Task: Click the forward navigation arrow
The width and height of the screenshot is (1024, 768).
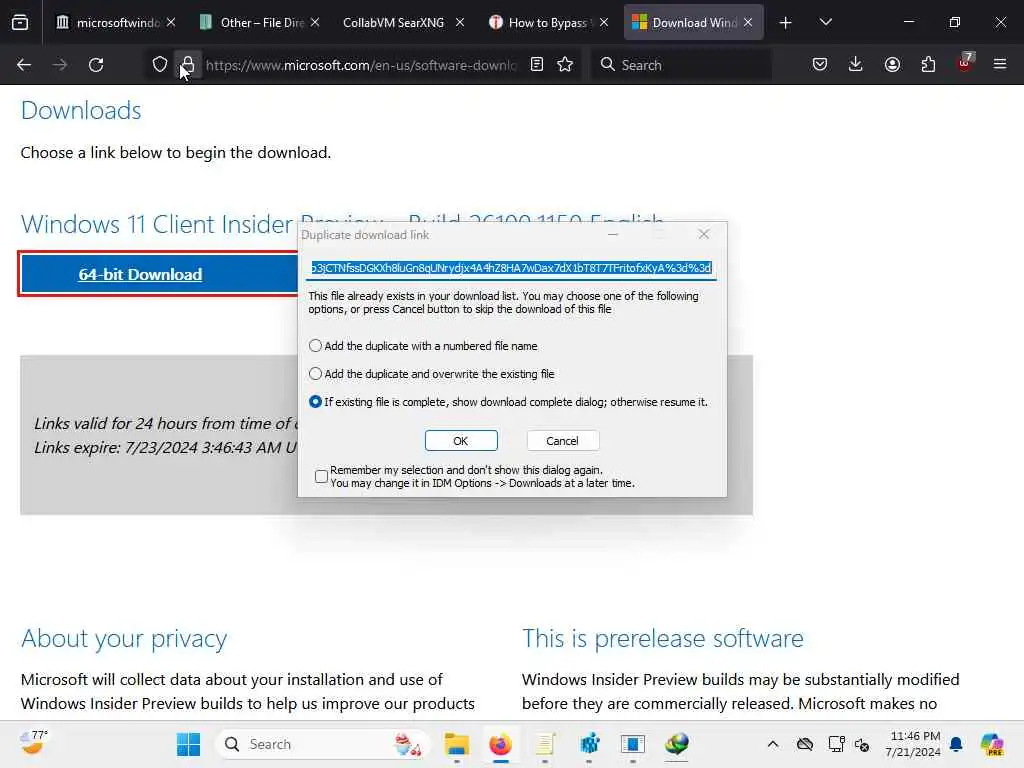Action: point(59,65)
